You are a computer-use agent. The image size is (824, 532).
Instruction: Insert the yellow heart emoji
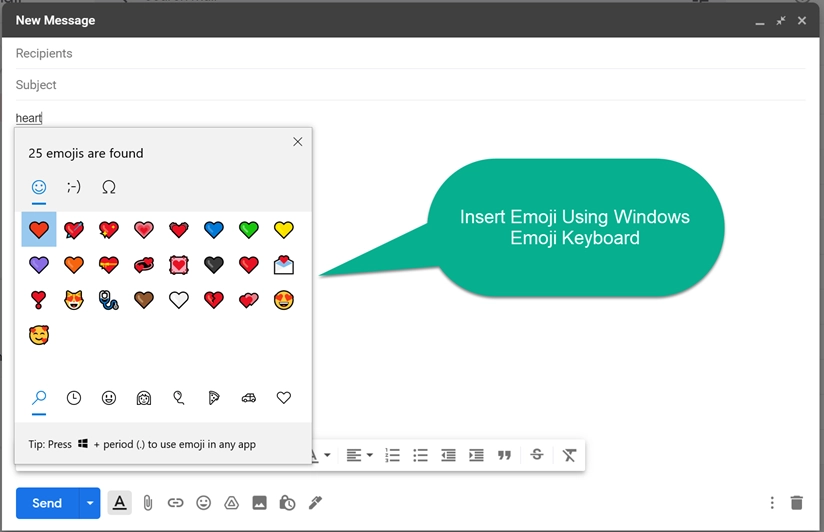point(284,230)
